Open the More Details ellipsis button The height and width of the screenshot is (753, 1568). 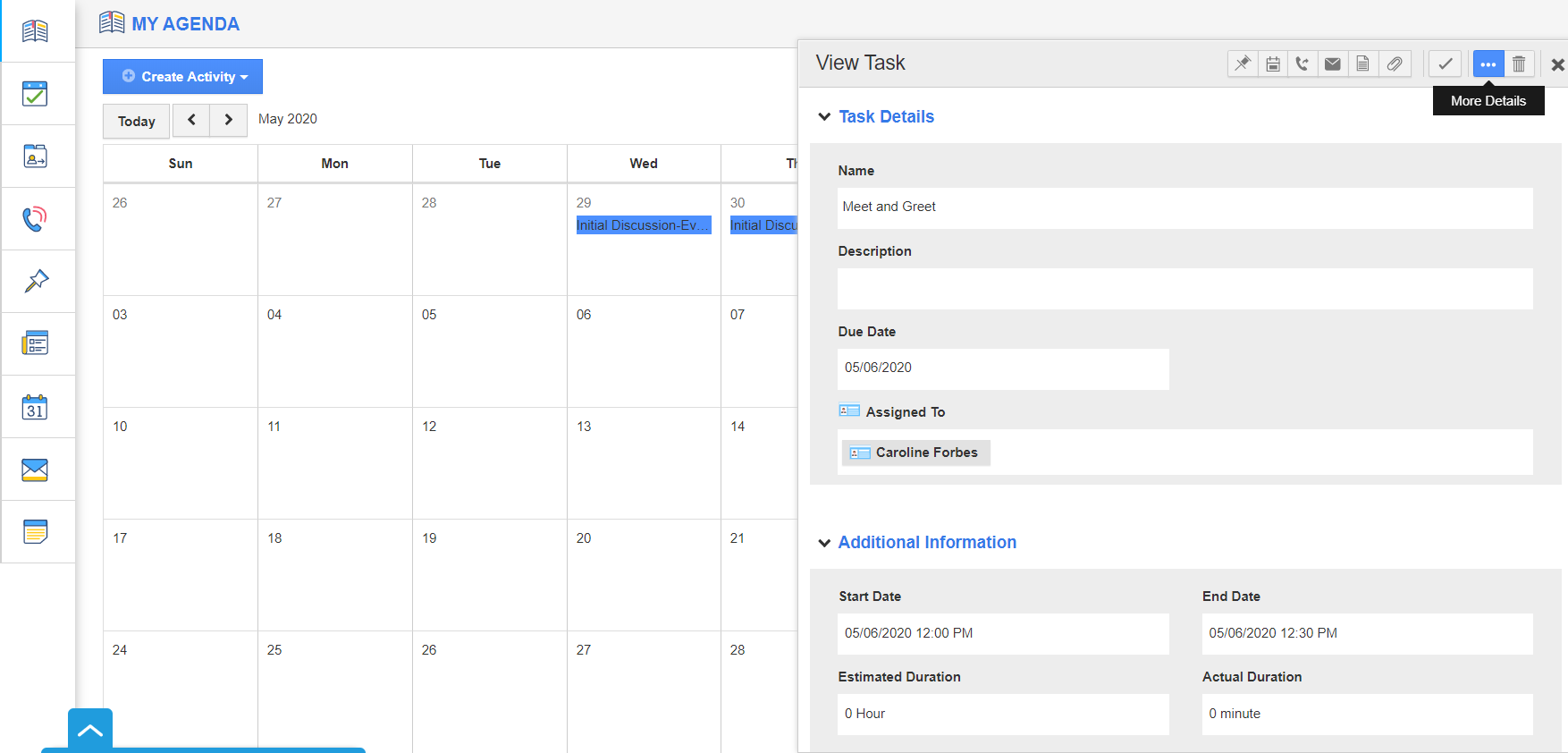[x=1488, y=63]
